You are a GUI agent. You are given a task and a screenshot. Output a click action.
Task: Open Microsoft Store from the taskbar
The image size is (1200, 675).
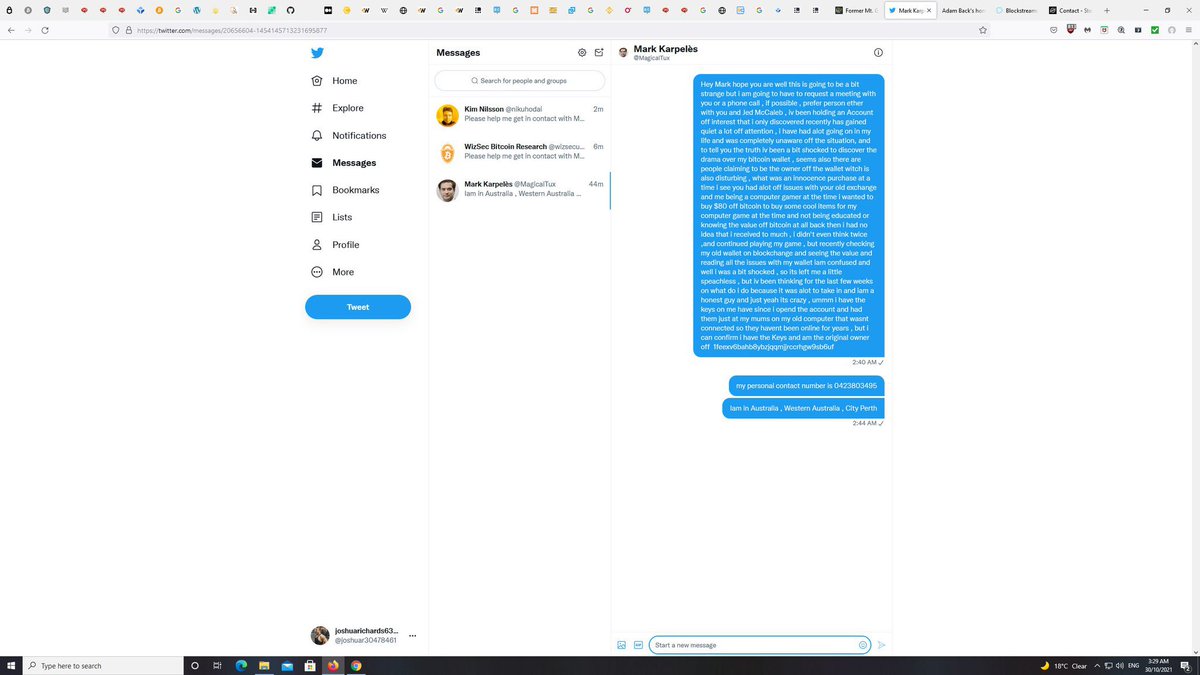tap(310, 665)
